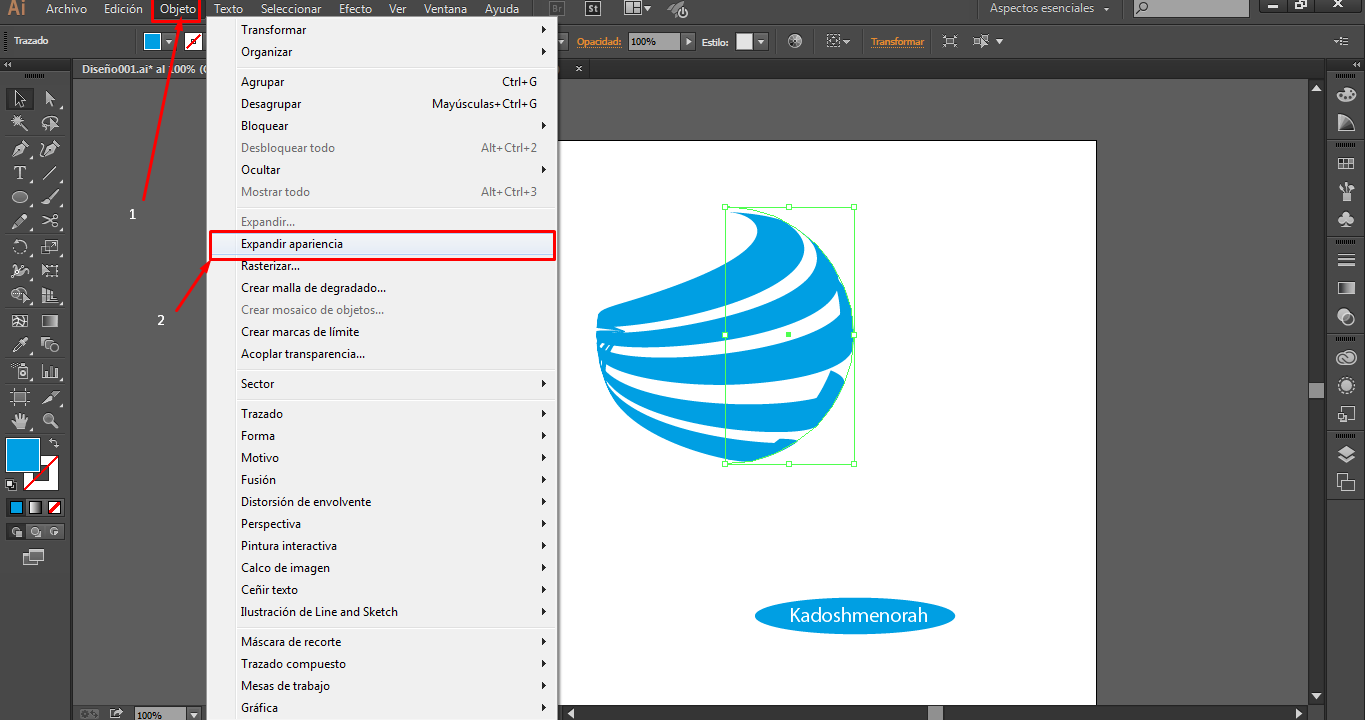This screenshot has width=1365, height=720.
Task: Select the Eyedropper tool
Action: [20, 346]
